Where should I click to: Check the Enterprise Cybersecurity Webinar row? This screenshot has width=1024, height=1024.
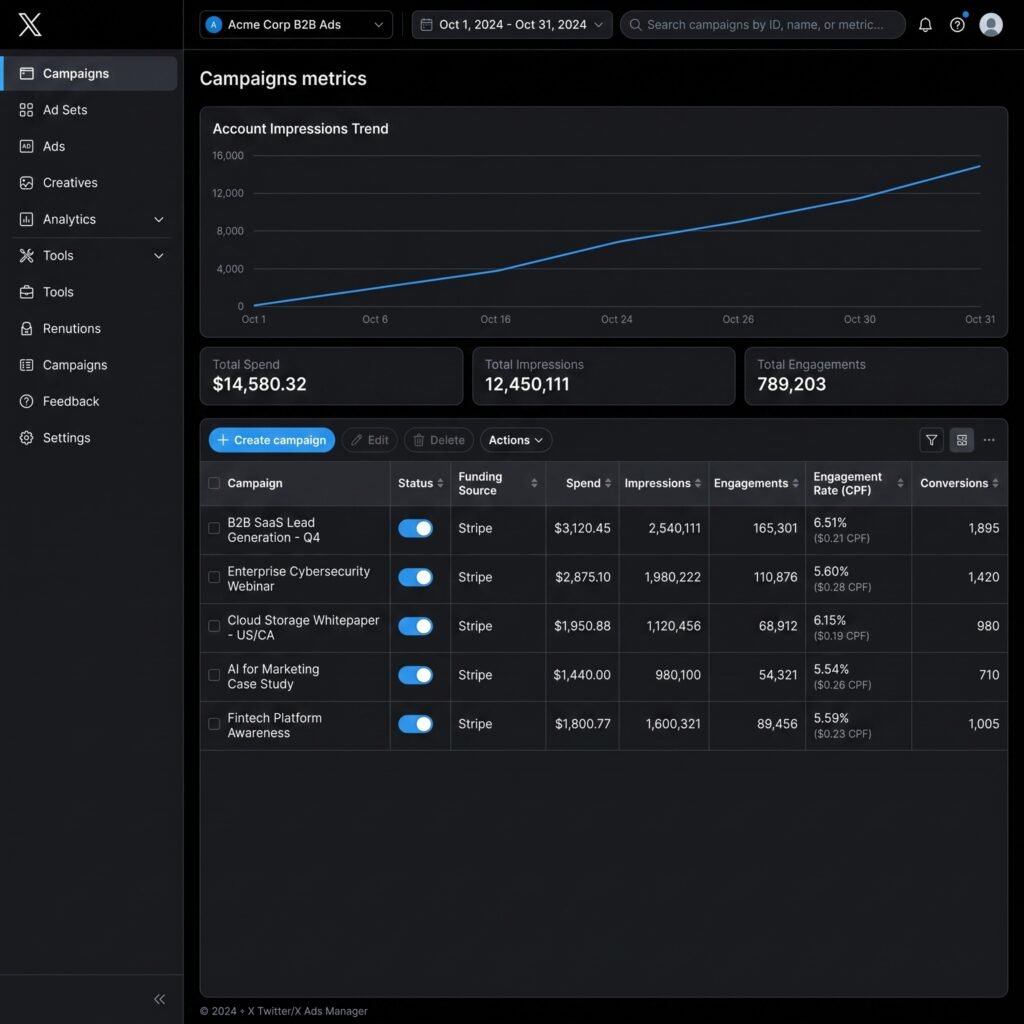click(214, 577)
